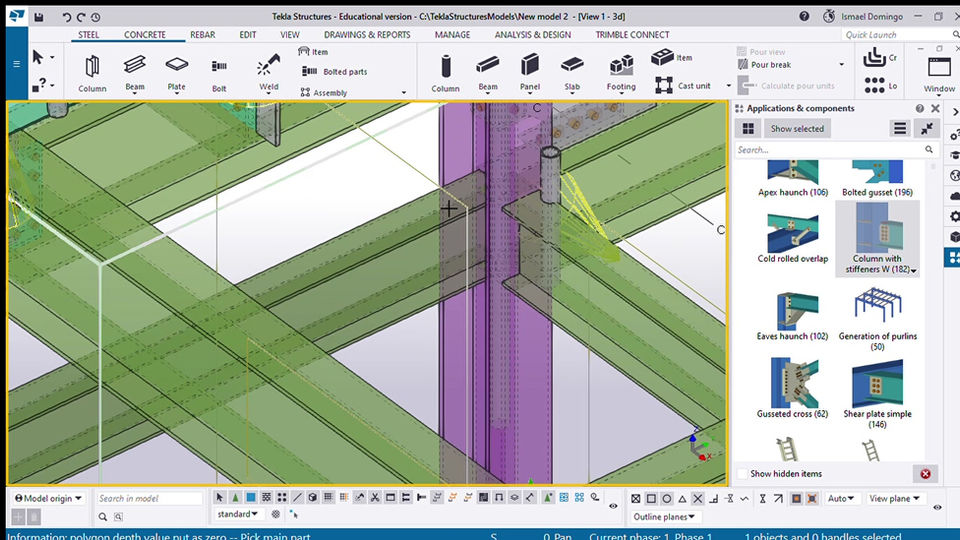Click the concrete Item tool
This screenshot has height=540, width=960.
(x=672, y=58)
